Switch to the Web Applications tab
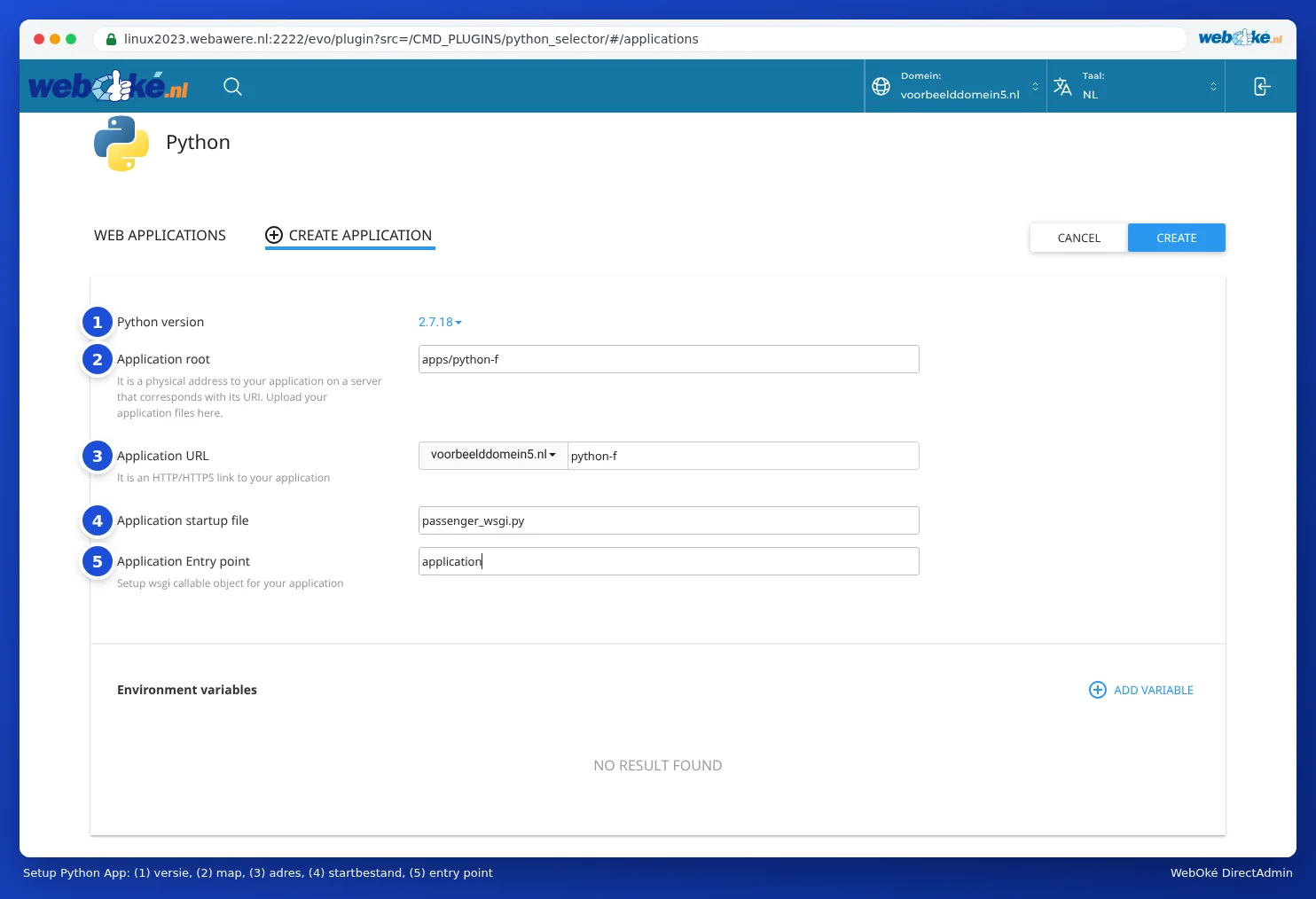Viewport: 1316px width, 899px height. point(160,235)
